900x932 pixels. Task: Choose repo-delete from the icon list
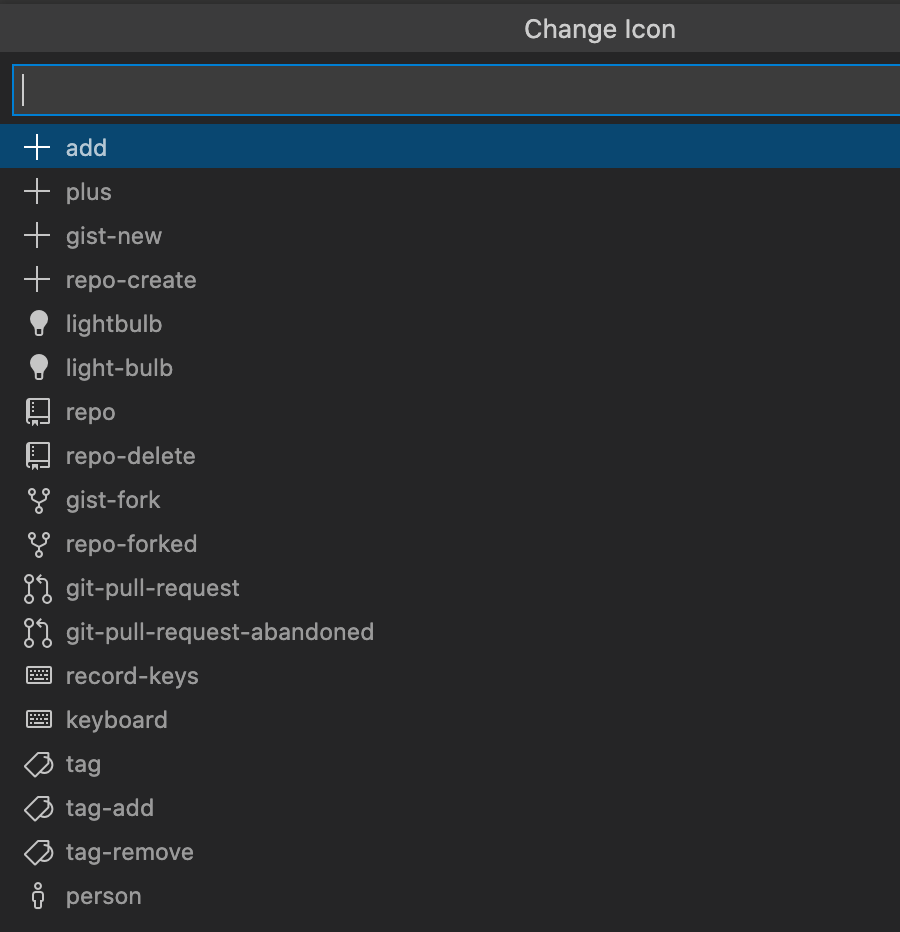[130, 455]
